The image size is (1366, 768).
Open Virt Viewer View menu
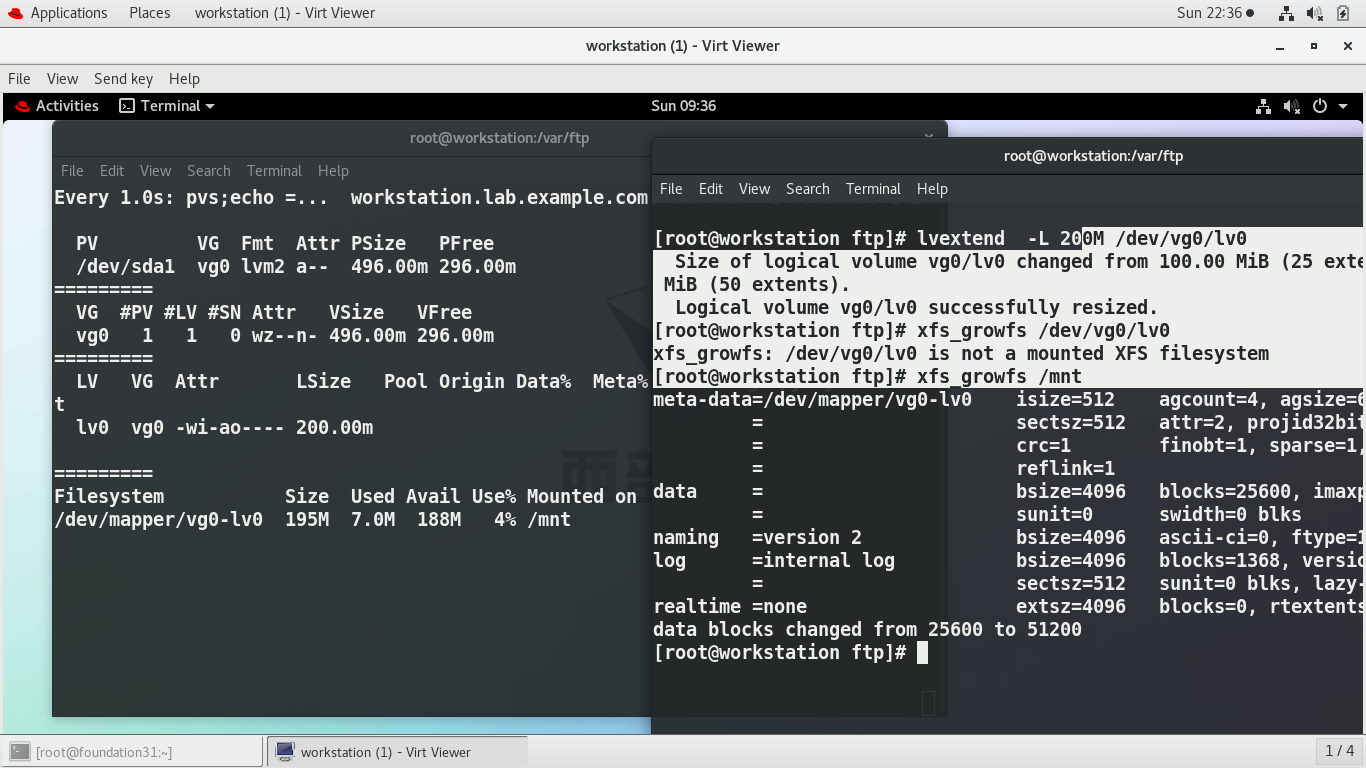[x=62, y=79]
